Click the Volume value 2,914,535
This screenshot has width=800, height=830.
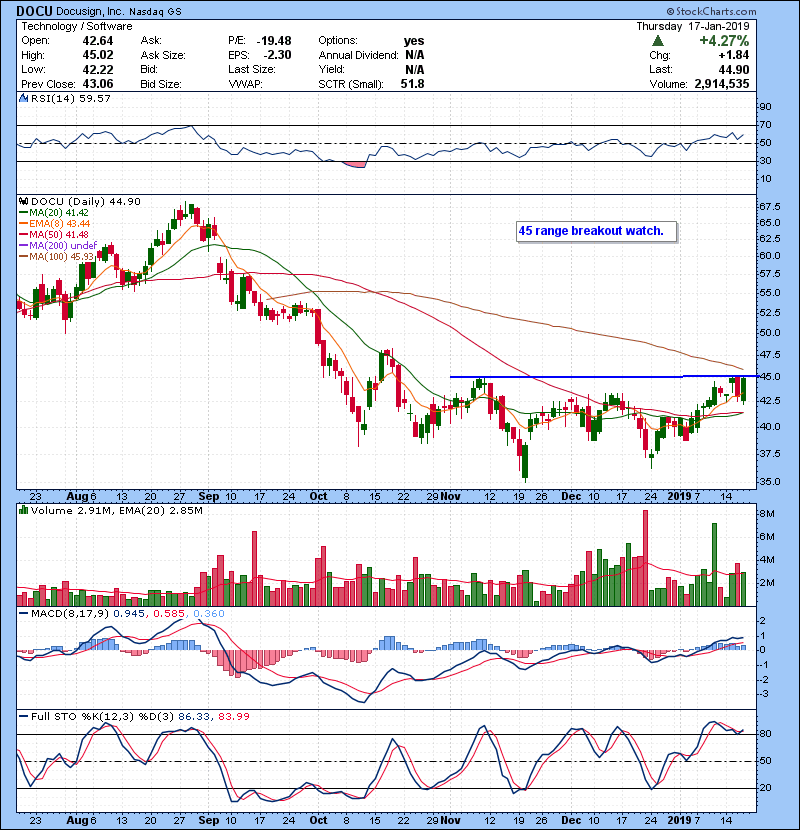pyautogui.click(x=722, y=84)
